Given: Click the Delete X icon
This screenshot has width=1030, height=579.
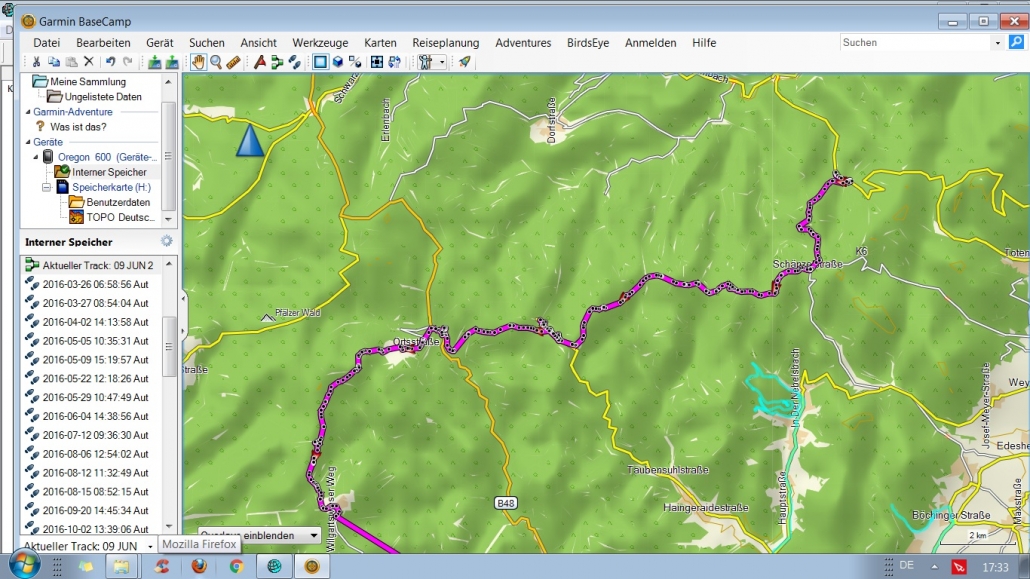Looking at the screenshot, I should 89,62.
